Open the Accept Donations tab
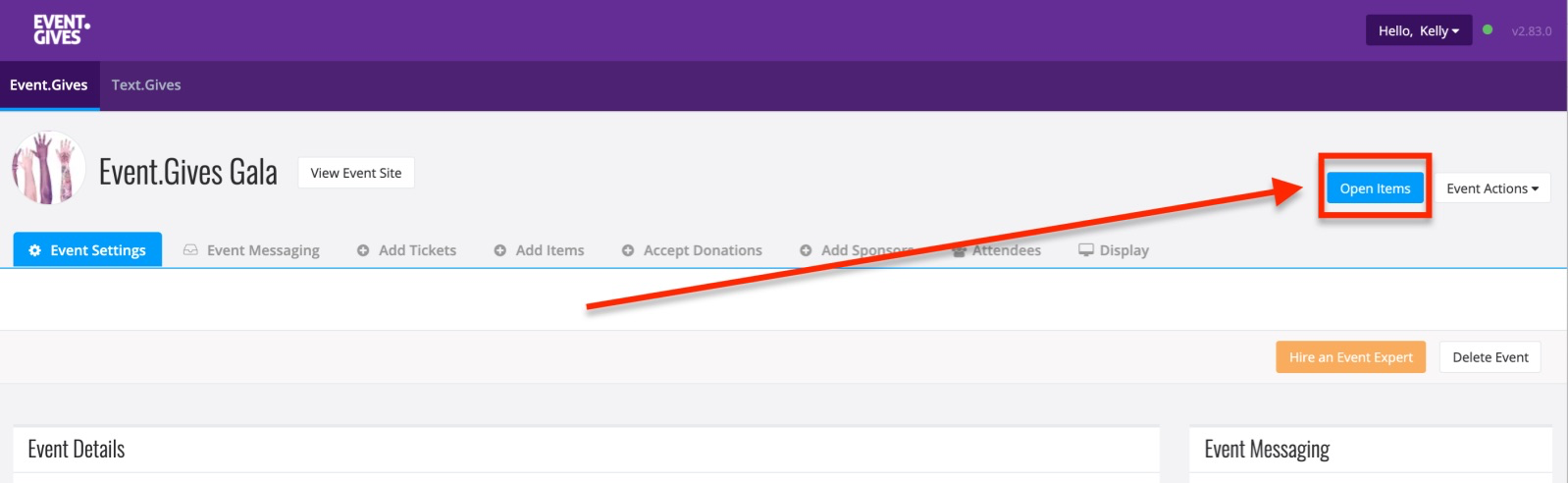The width and height of the screenshot is (1568, 483). point(692,250)
